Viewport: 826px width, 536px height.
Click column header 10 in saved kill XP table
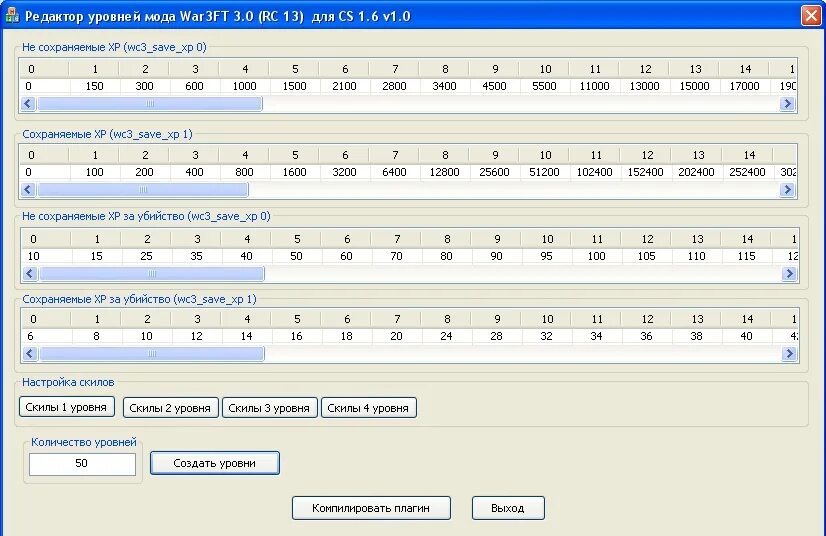pyautogui.click(x=547, y=319)
